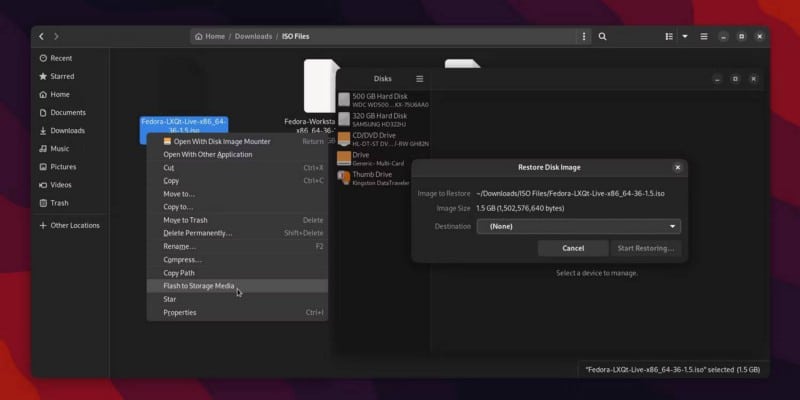Choose Move to… in context menu
This screenshot has height=400, width=800.
tap(237, 194)
